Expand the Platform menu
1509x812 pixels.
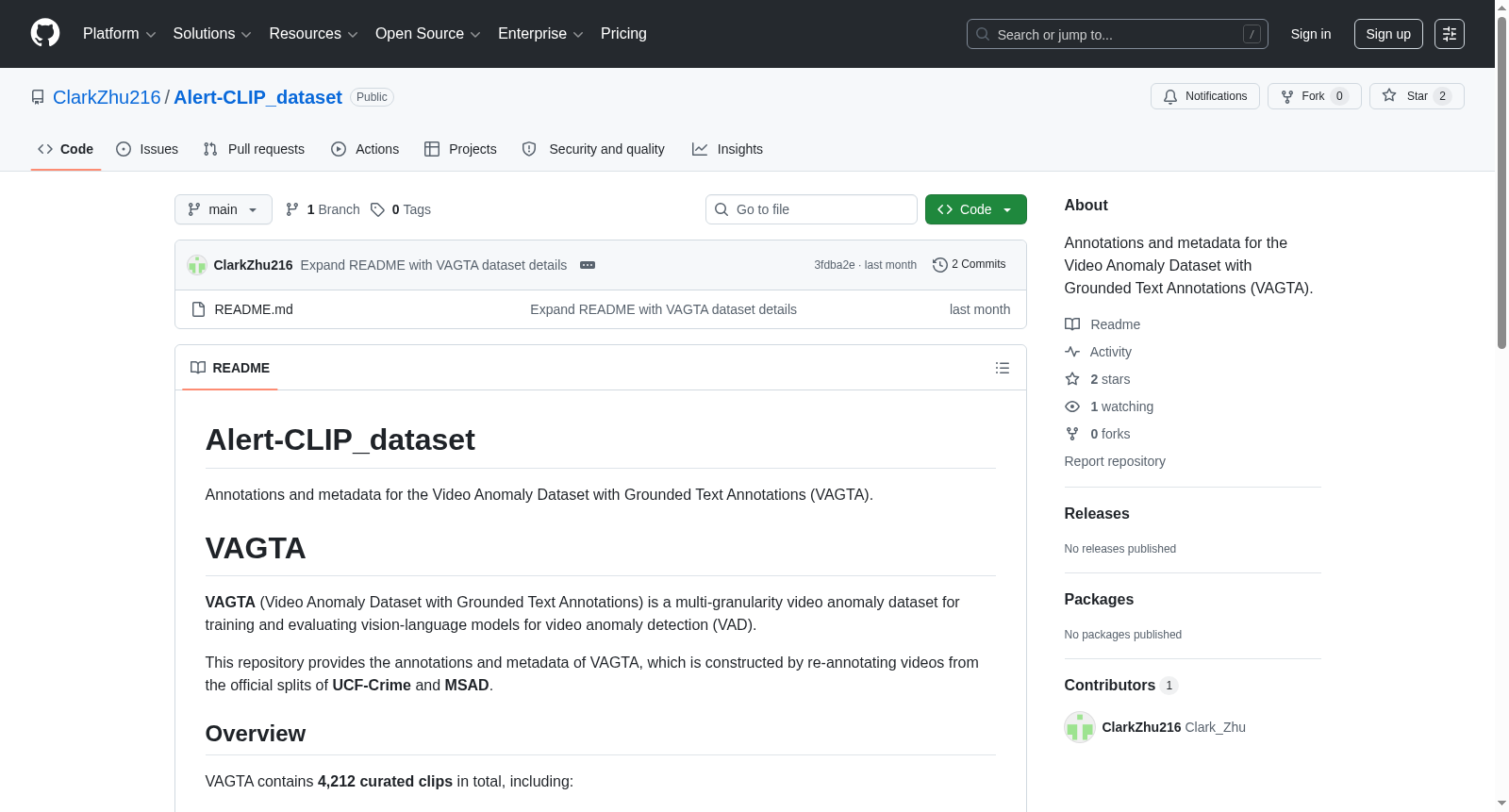(x=120, y=34)
